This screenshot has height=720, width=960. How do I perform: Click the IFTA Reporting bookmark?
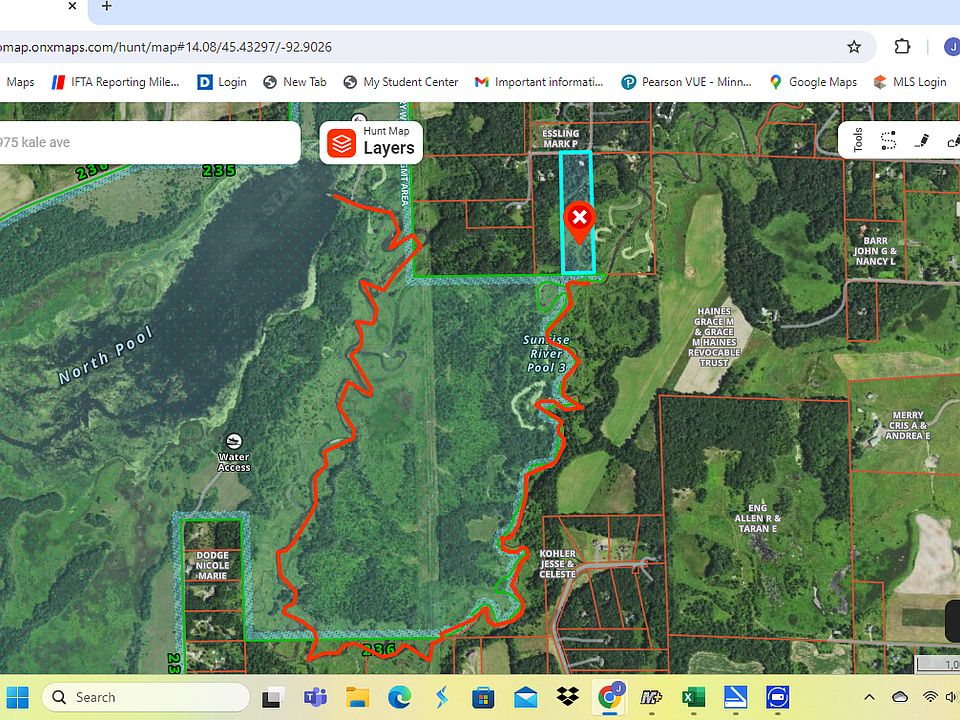point(115,82)
